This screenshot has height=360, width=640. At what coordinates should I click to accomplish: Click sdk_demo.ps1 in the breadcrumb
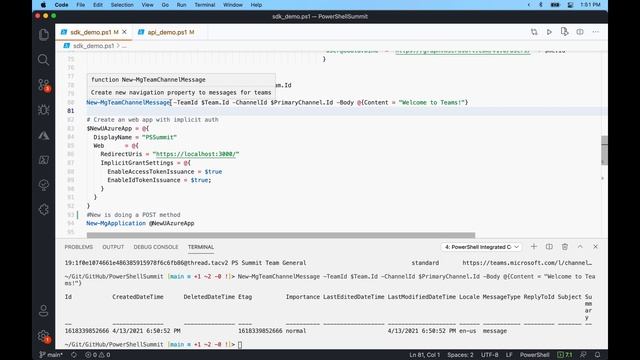(93, 46)
